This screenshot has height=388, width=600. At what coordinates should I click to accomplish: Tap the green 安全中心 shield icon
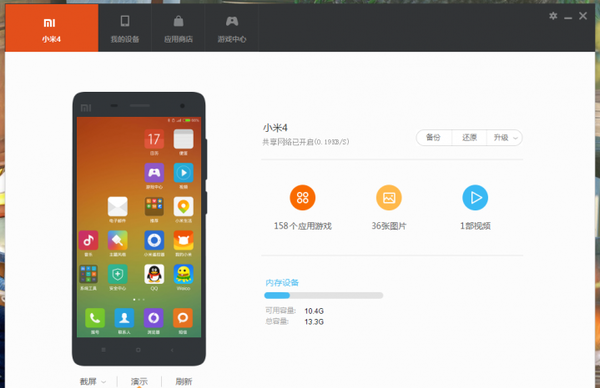[x=117, y=274]
